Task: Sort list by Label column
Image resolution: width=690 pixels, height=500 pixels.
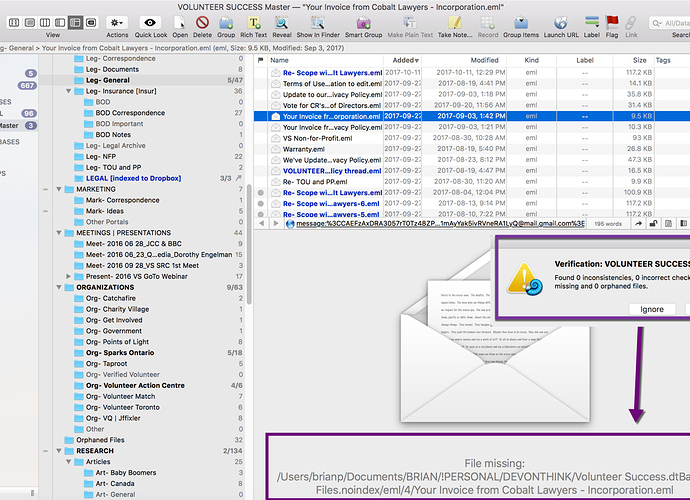Action: pos(585,60)
